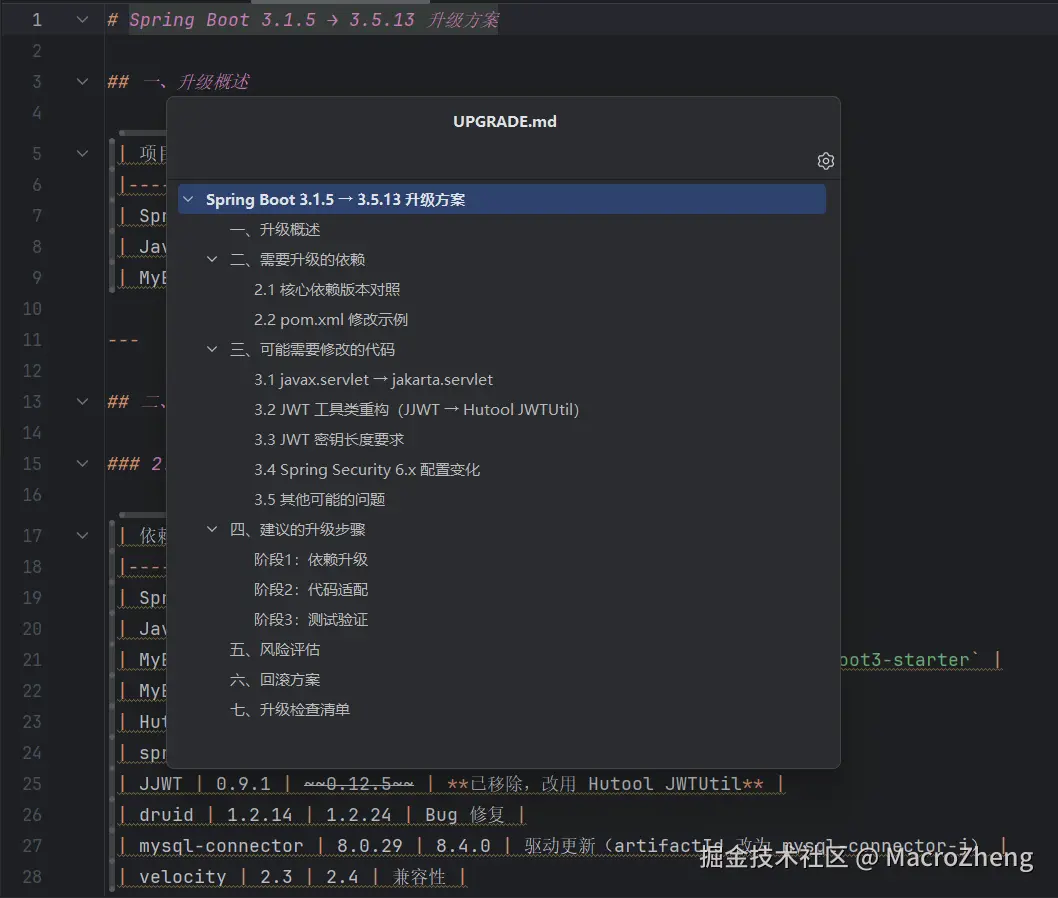
Task: Click the UPGRADE.md popup title
Action: point(505,121)
